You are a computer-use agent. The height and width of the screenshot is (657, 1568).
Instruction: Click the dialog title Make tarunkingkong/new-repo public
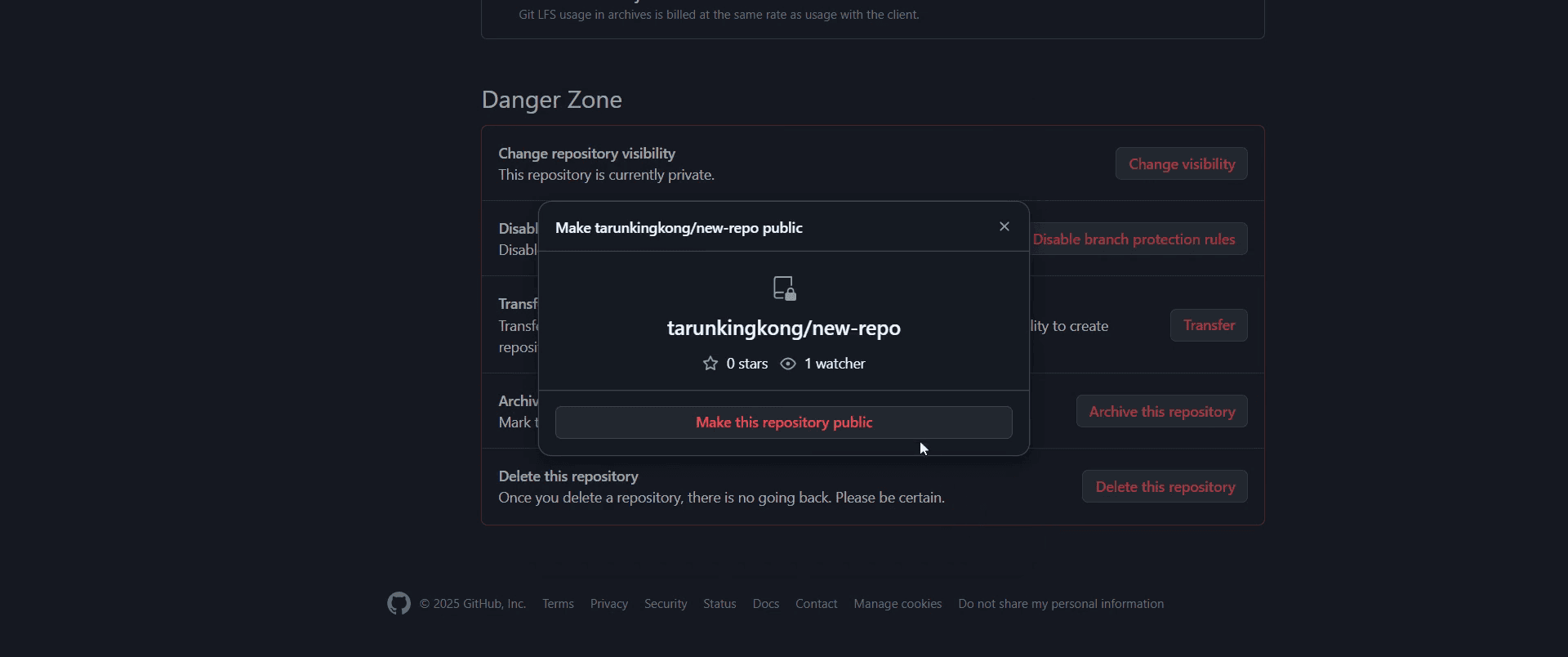679,228
